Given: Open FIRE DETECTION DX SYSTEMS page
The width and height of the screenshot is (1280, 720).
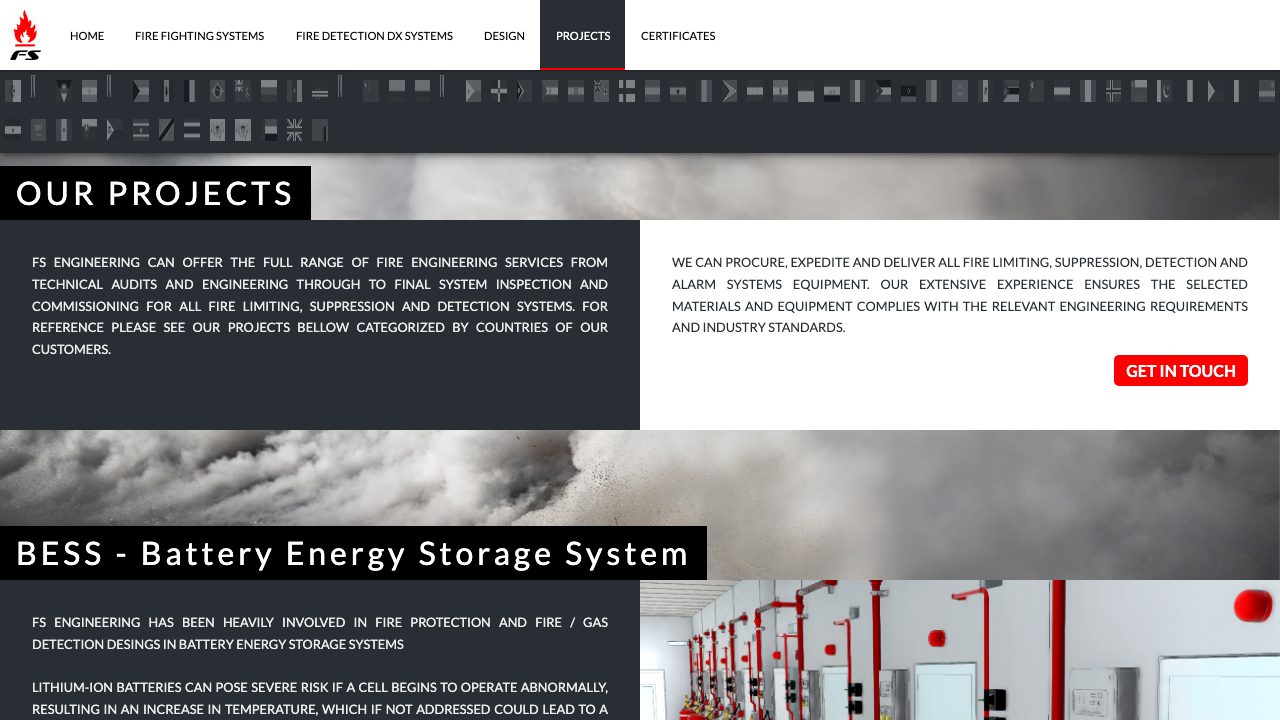Looking at the screenshot, I should (x=374, y=35).
